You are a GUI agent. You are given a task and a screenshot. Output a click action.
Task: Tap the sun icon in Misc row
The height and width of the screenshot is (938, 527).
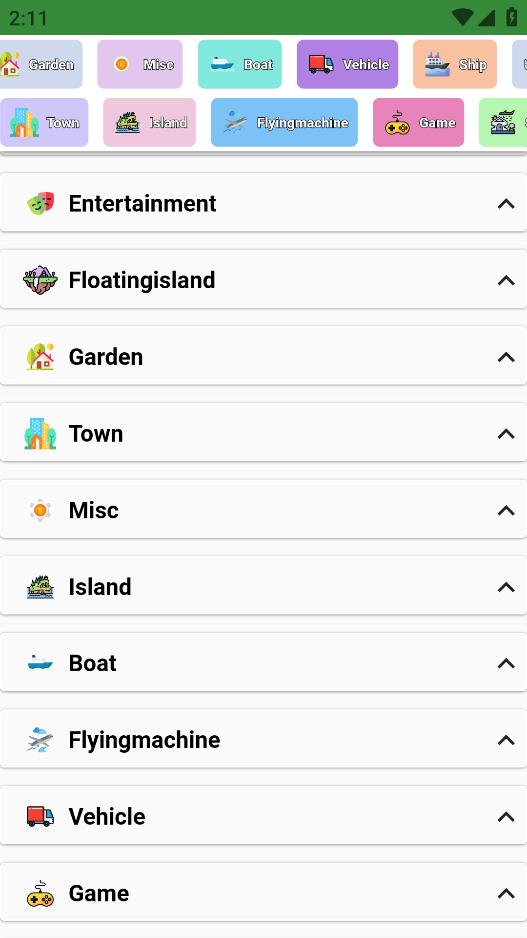[x=40, y=510]
